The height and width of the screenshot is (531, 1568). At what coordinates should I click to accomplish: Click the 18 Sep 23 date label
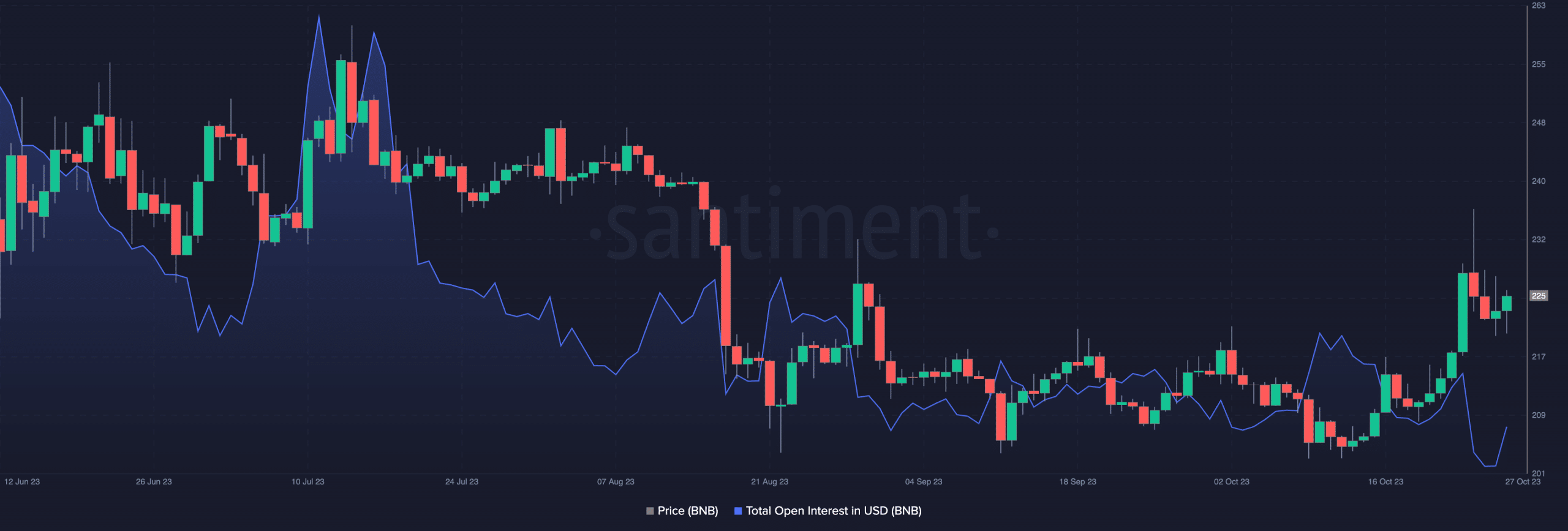(1078, 482)
